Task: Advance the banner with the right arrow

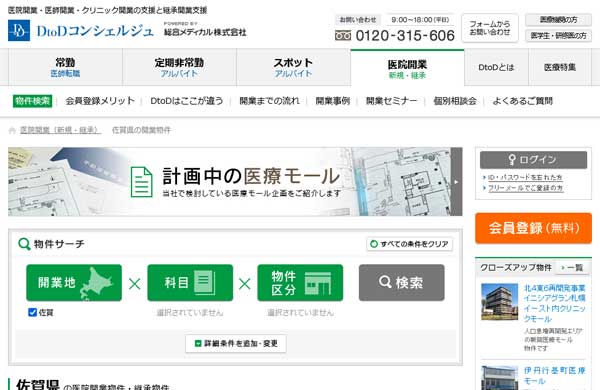Action: pyautogui.click(x=456, y=182)
